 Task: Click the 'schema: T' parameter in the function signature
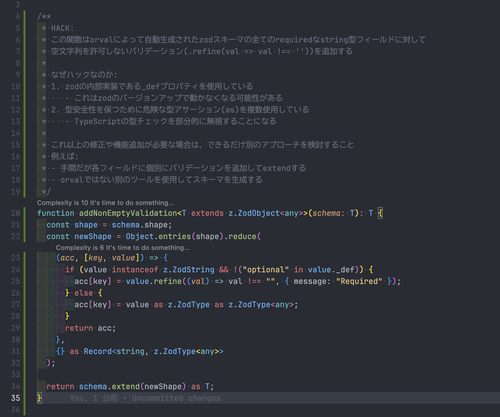333,213
